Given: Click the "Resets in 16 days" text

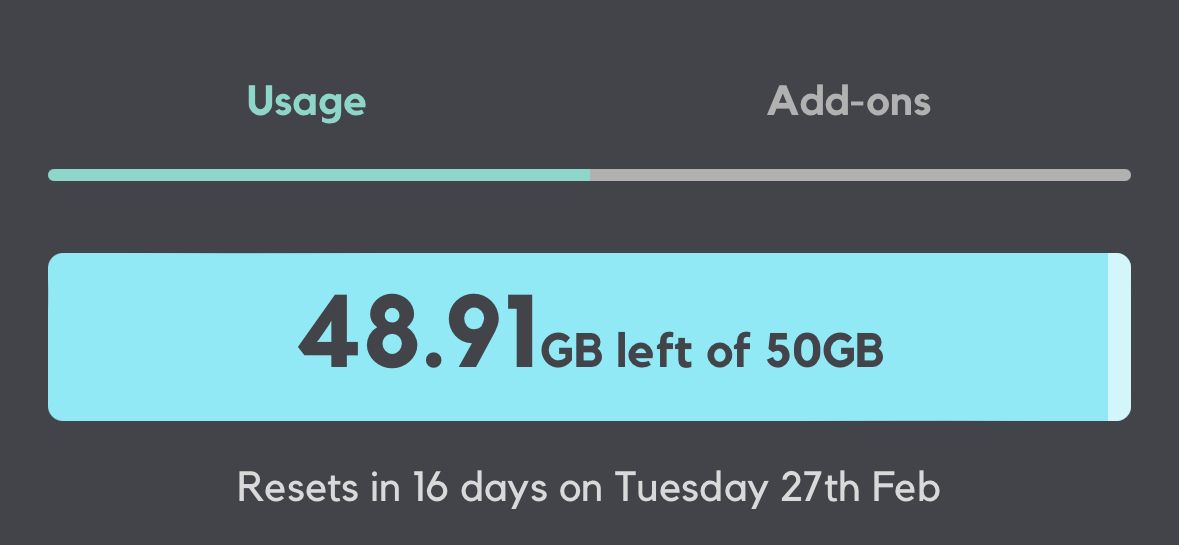Looking at the screenshot, I should (391, 488).
